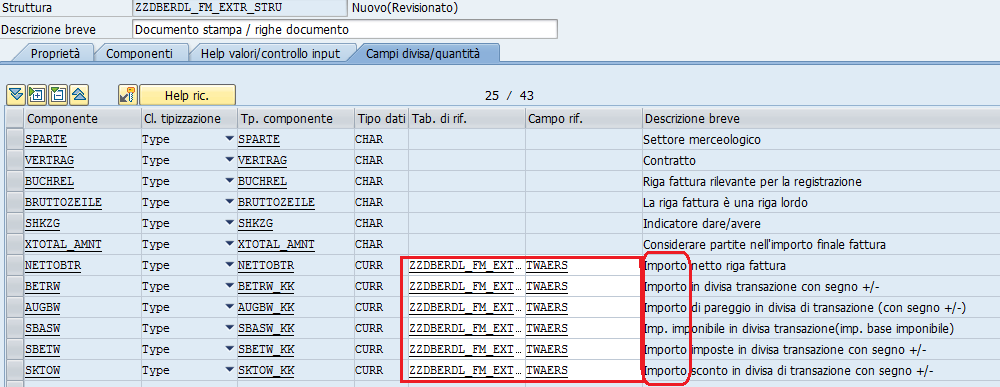Open typing class dropdown for SKTOW row
This screenshot has height=387, width=1000.
click(230, 370)
